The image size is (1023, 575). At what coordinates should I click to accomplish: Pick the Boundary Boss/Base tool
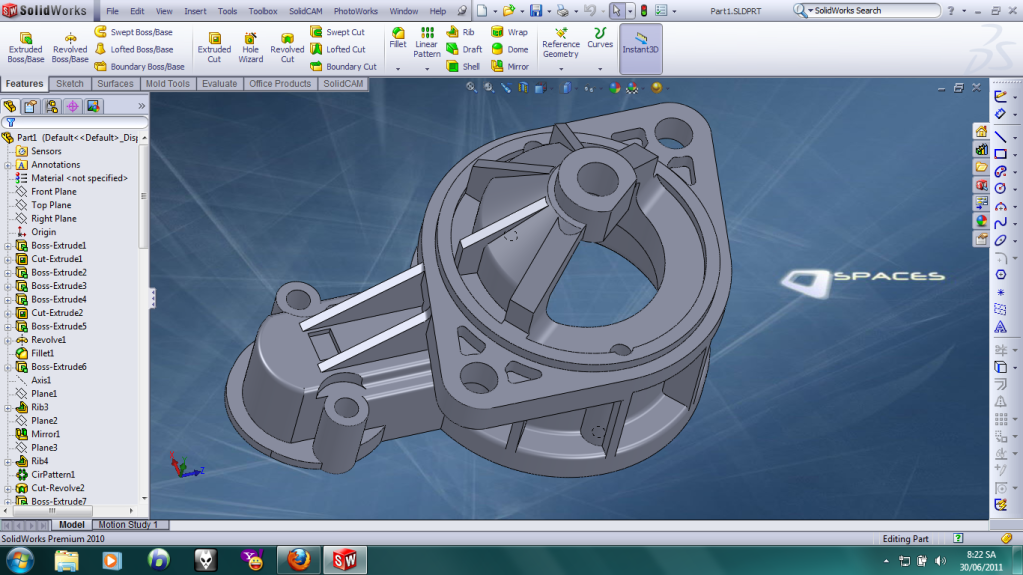pos(139,67)
